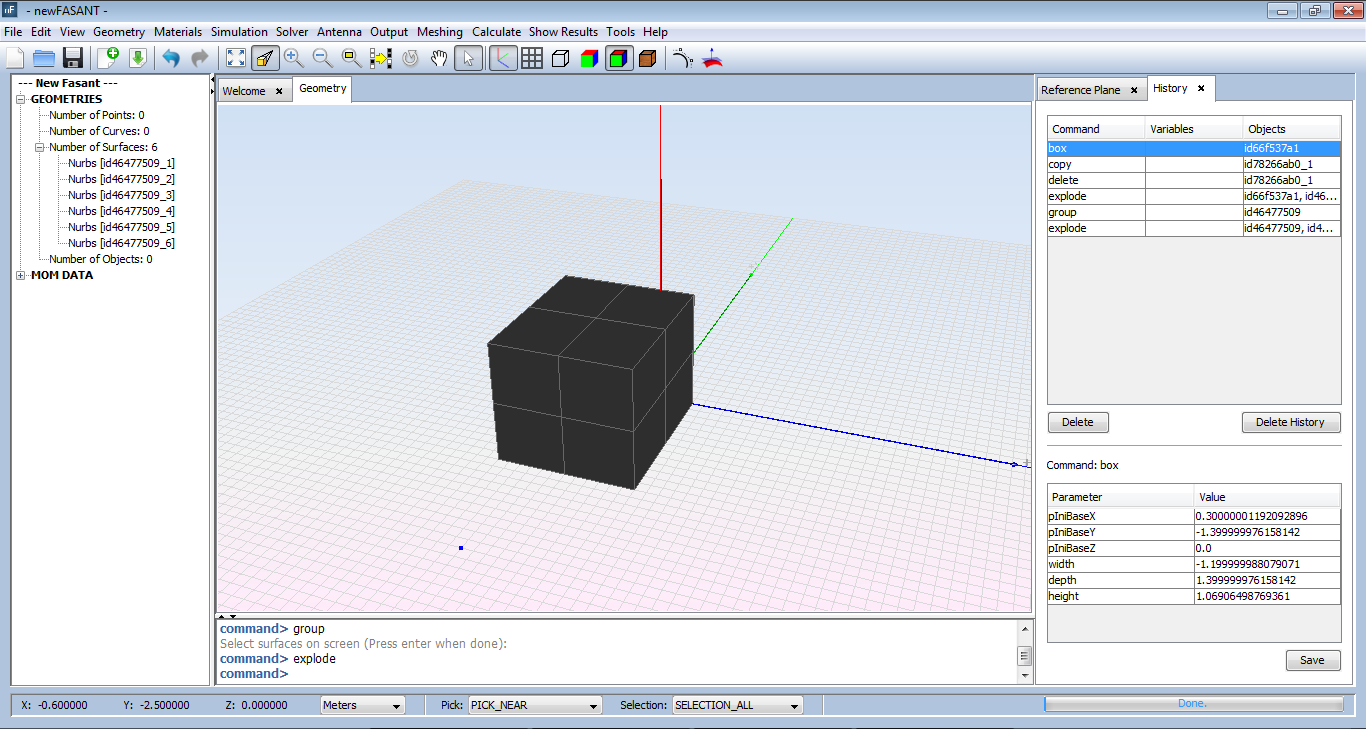
Task: Click the command console vertical scrollbar
Action: 1024,655
